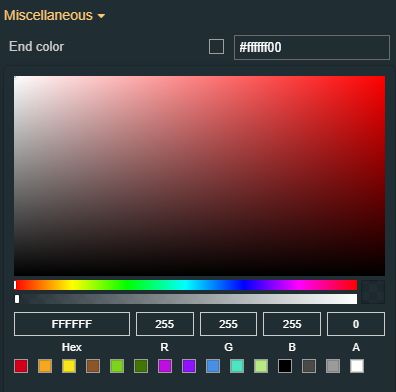Select the R value field
The image size is (396, 392).
[x=165, y=324]
